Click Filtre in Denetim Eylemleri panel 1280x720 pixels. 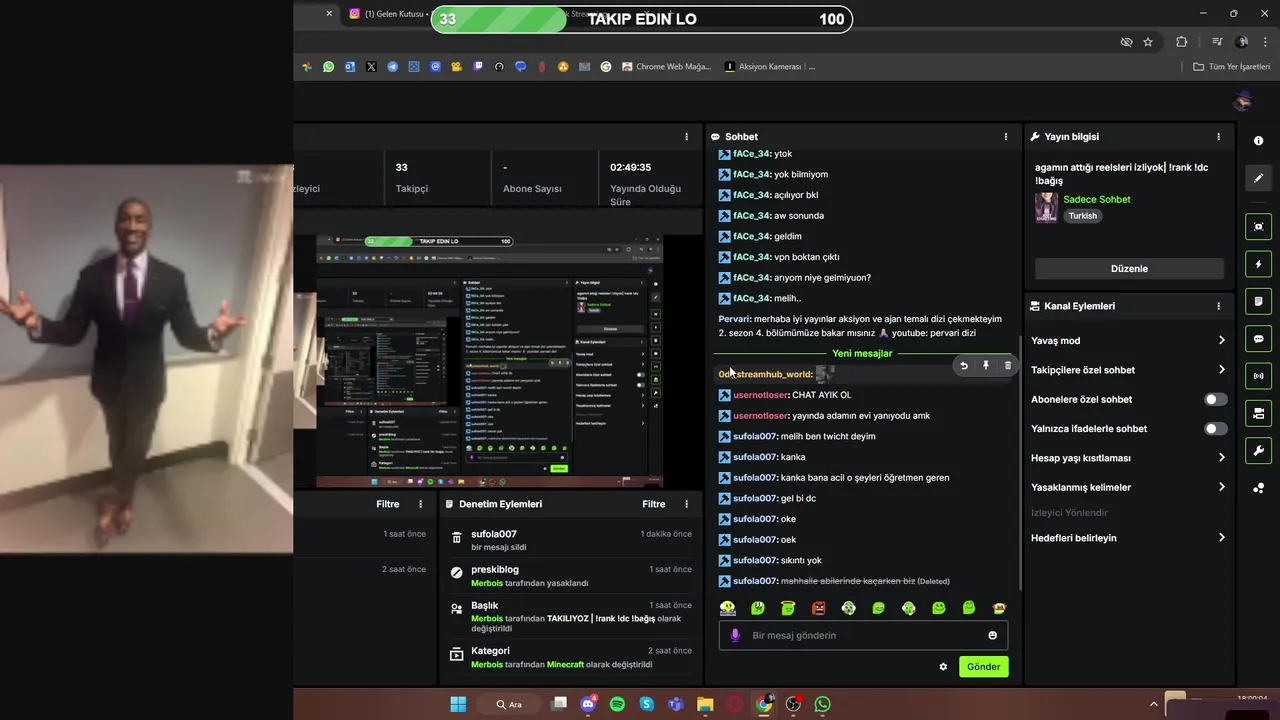(654, 504)
